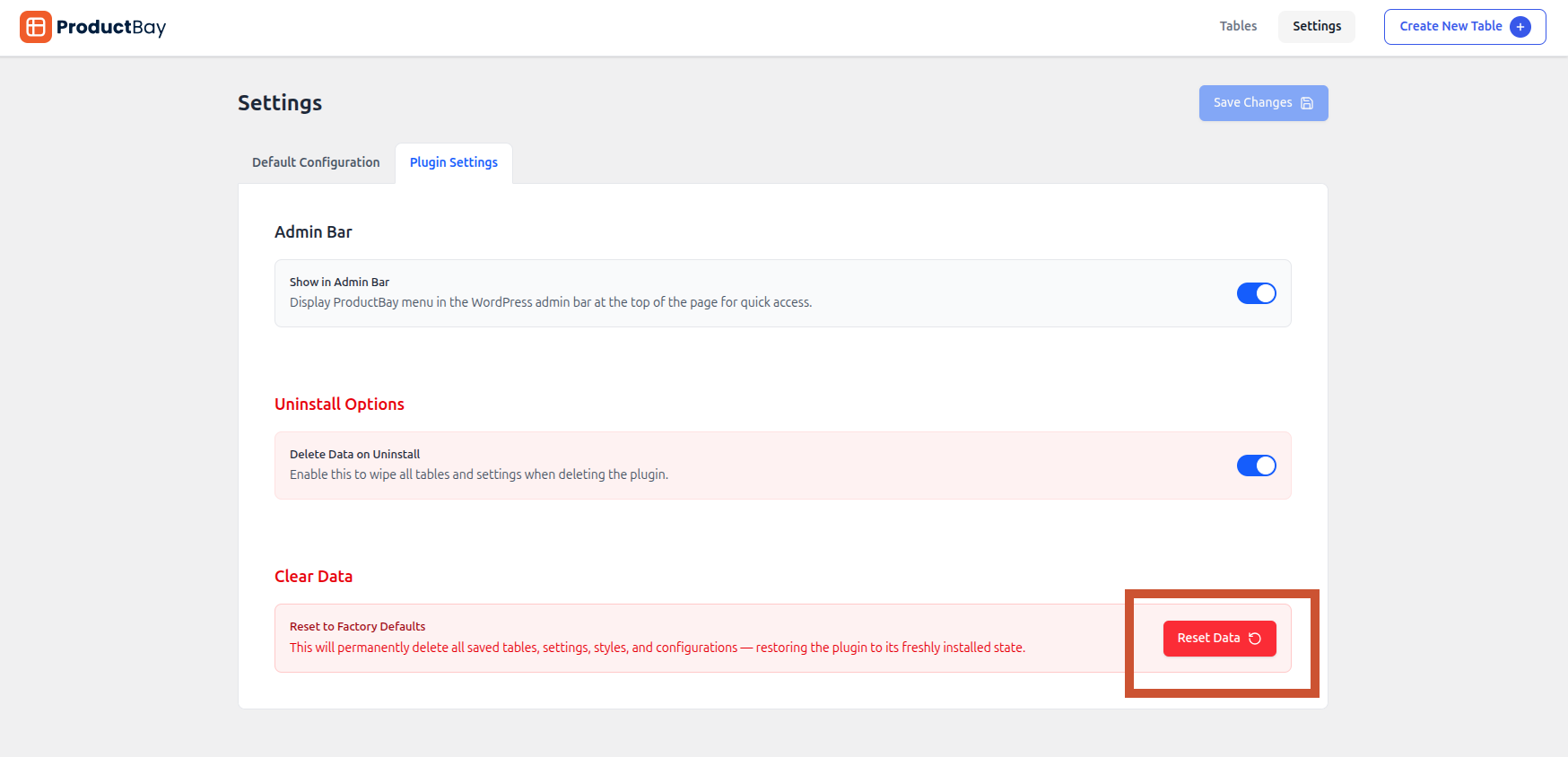Click the Delete Data on Uninstall label
1568x757 pixels.
click(354, 454)
